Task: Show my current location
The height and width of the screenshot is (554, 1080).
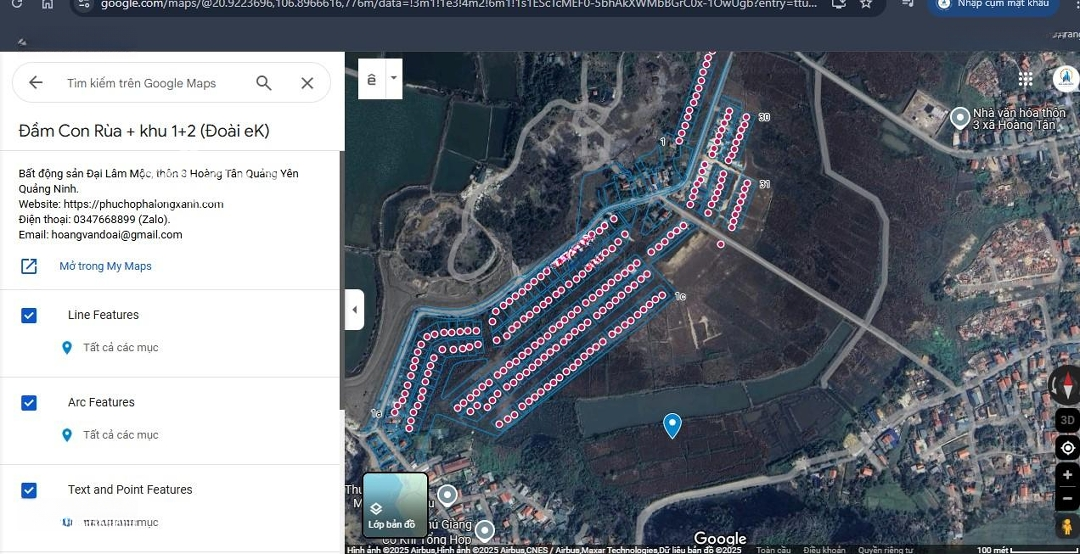Action: click(1067, 448)
